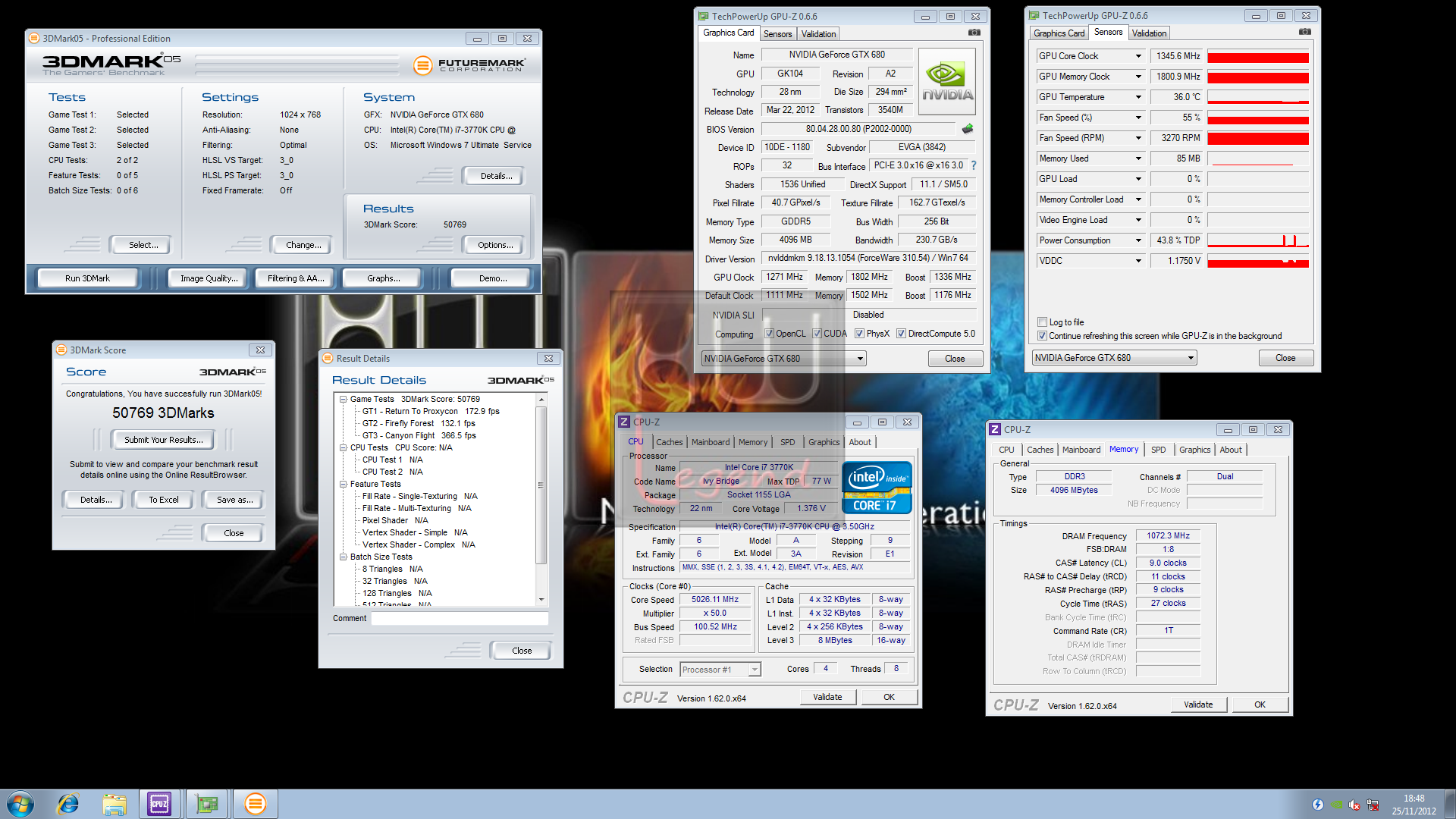Image resolution: width=1456 pixels, height=819 pixels.
Task: Click the GPU-Z Sensors window title bar icon
Action: (1034, 15)
